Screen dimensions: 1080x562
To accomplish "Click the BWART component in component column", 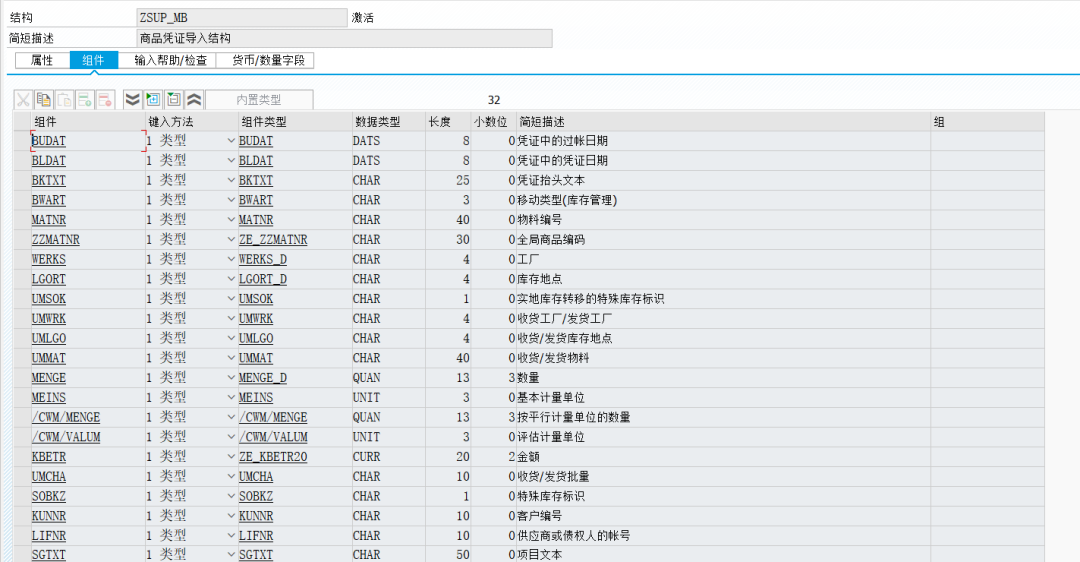I will tap(48, 200).
